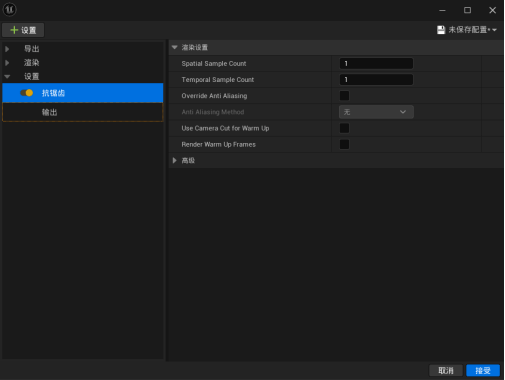Toggle the 抗锯齿 enable switch
505x380 pixels.
[27, 93]
